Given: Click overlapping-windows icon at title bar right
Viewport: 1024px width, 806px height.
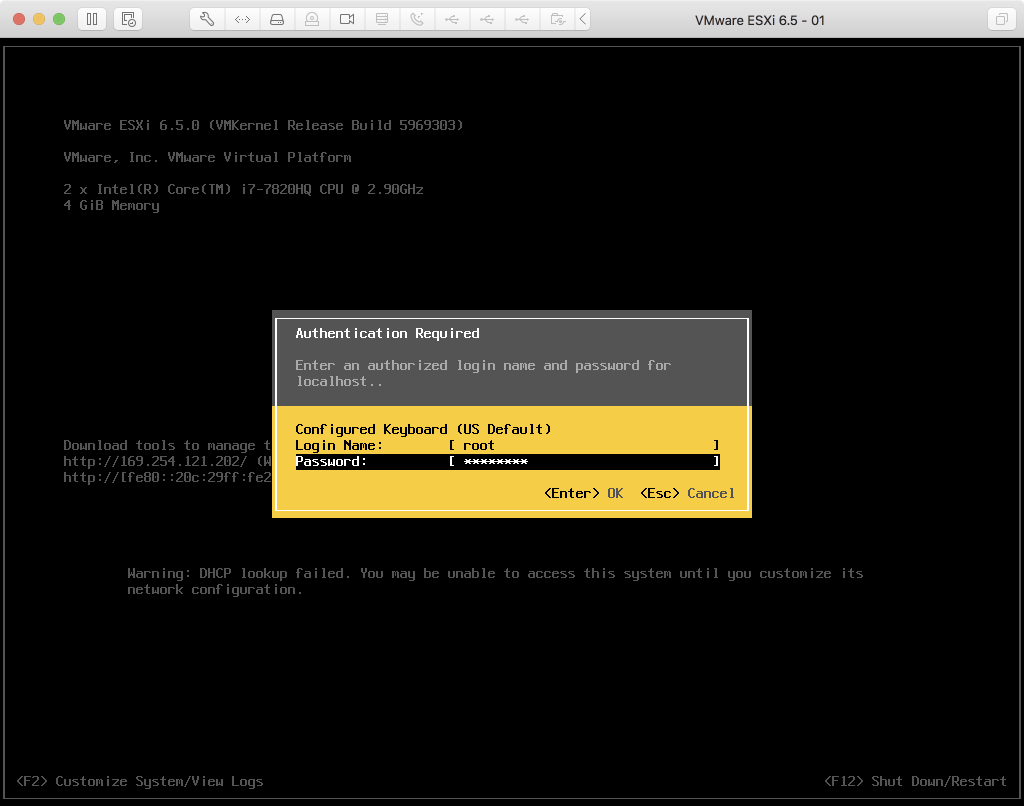Looking at the screenshot, I should (x=1000, y=19).
